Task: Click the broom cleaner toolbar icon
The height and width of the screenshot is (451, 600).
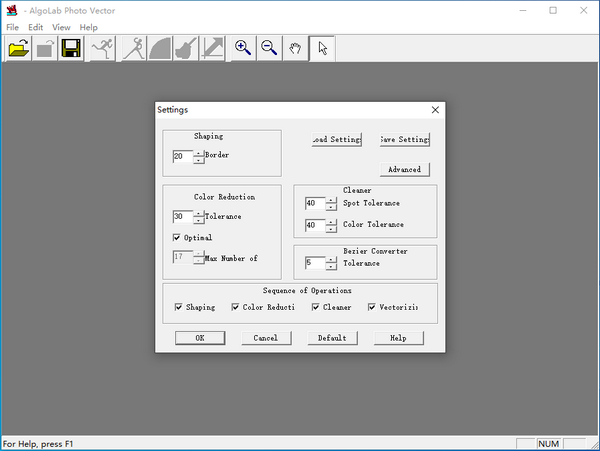Action: point(185,48)
